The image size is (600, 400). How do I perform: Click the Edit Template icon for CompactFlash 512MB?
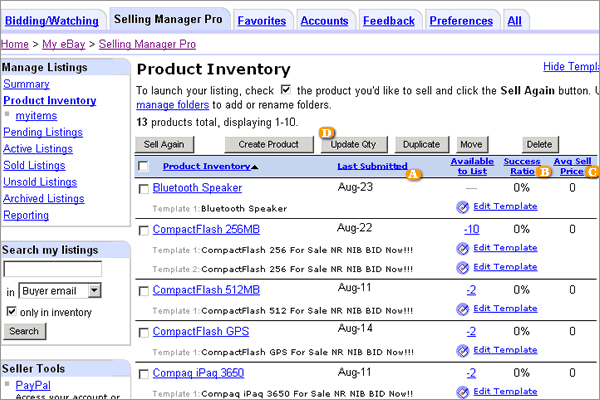(463, 309)
